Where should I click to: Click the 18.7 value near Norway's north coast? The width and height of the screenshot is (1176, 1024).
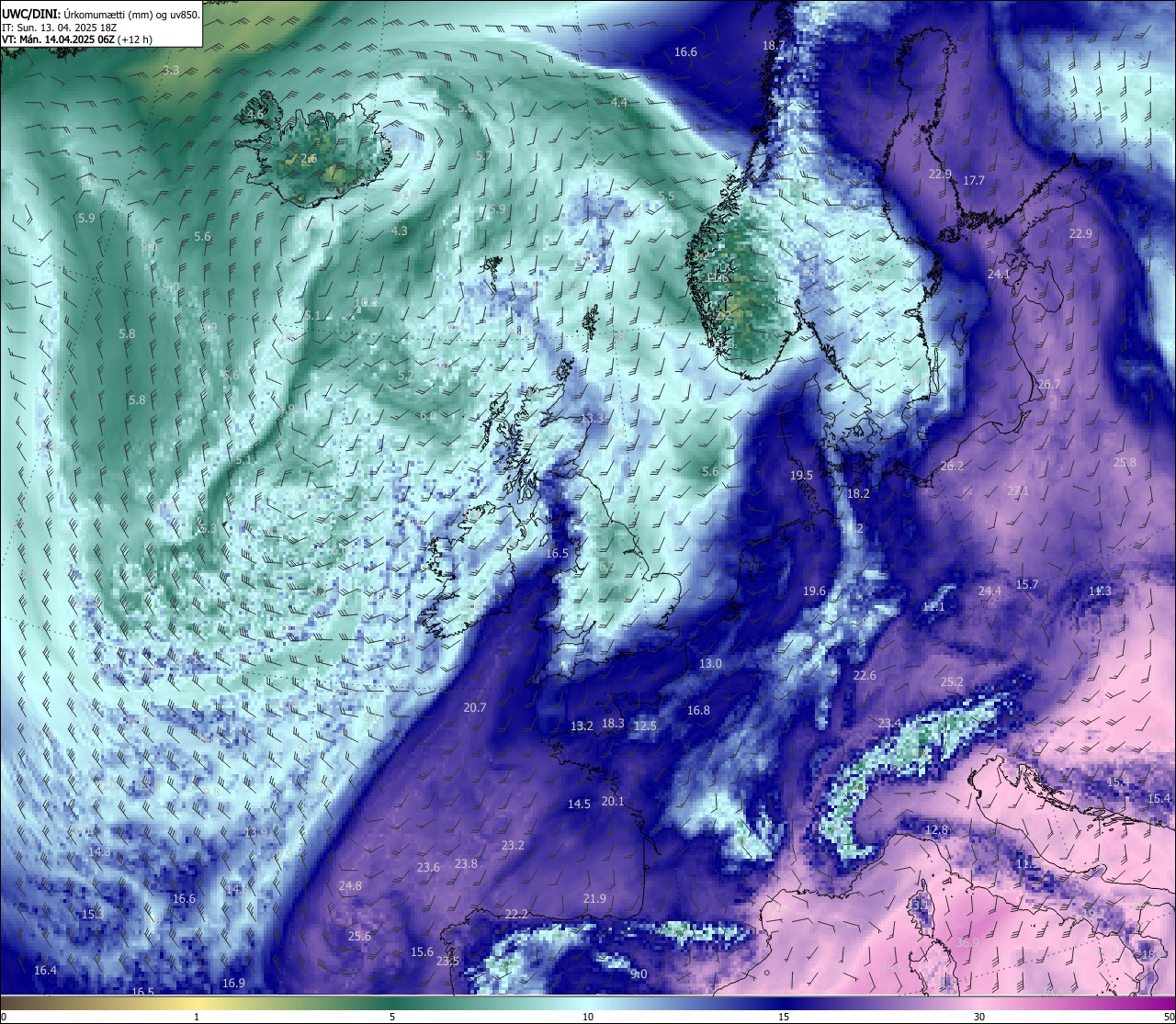point(774,45)
